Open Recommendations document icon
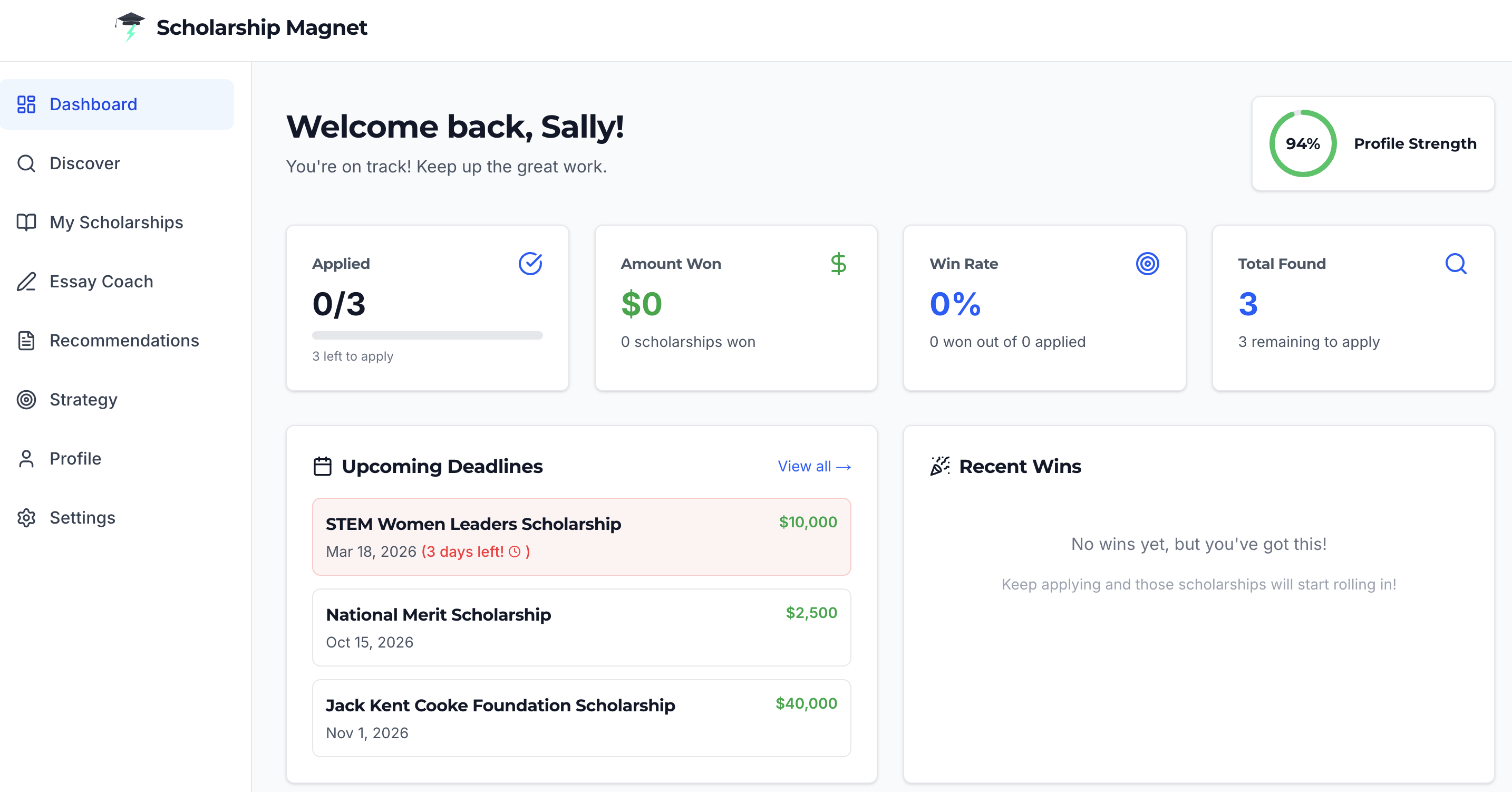The width and height of the screenshot is (1512, 792). click(26, 341)
